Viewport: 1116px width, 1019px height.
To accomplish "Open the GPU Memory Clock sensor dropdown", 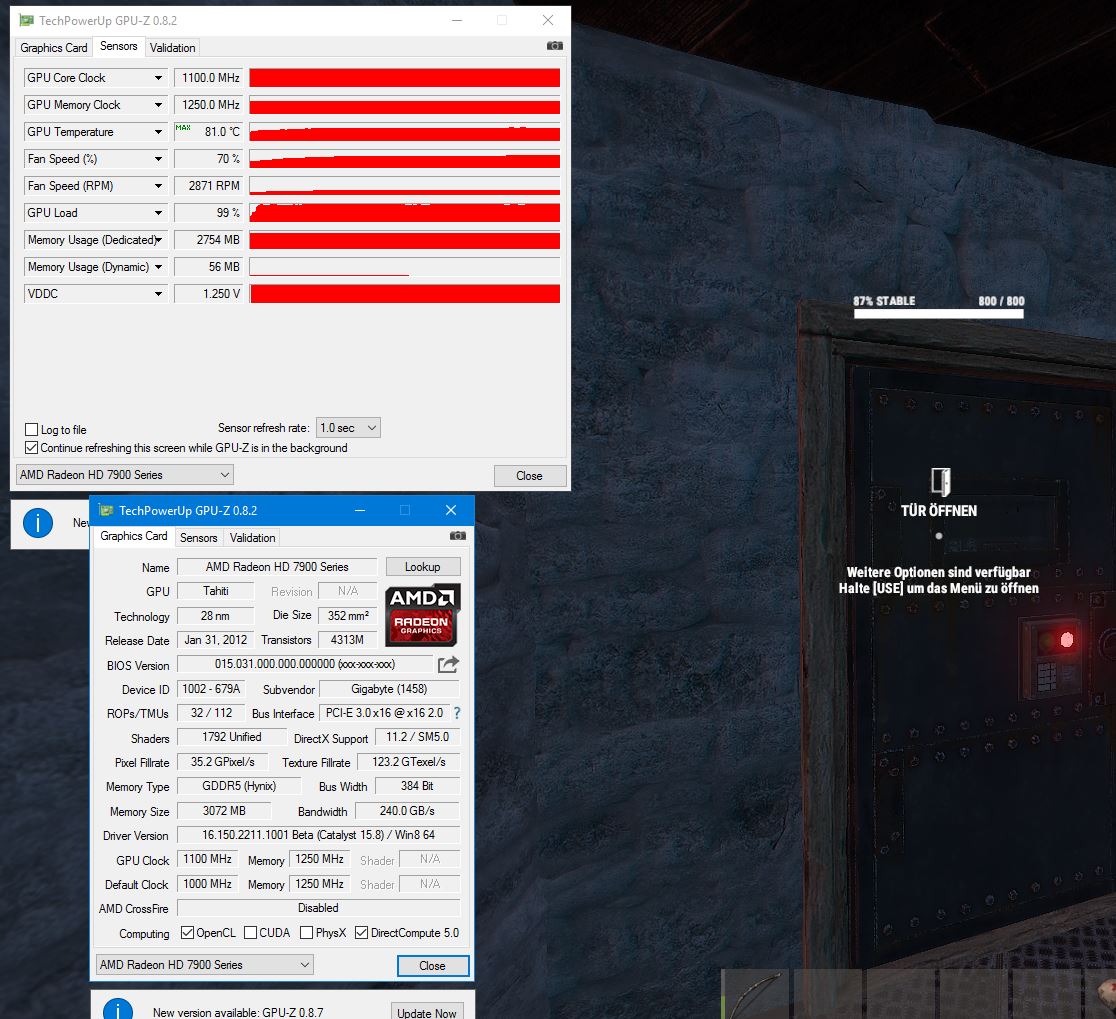I will (158, 105).
